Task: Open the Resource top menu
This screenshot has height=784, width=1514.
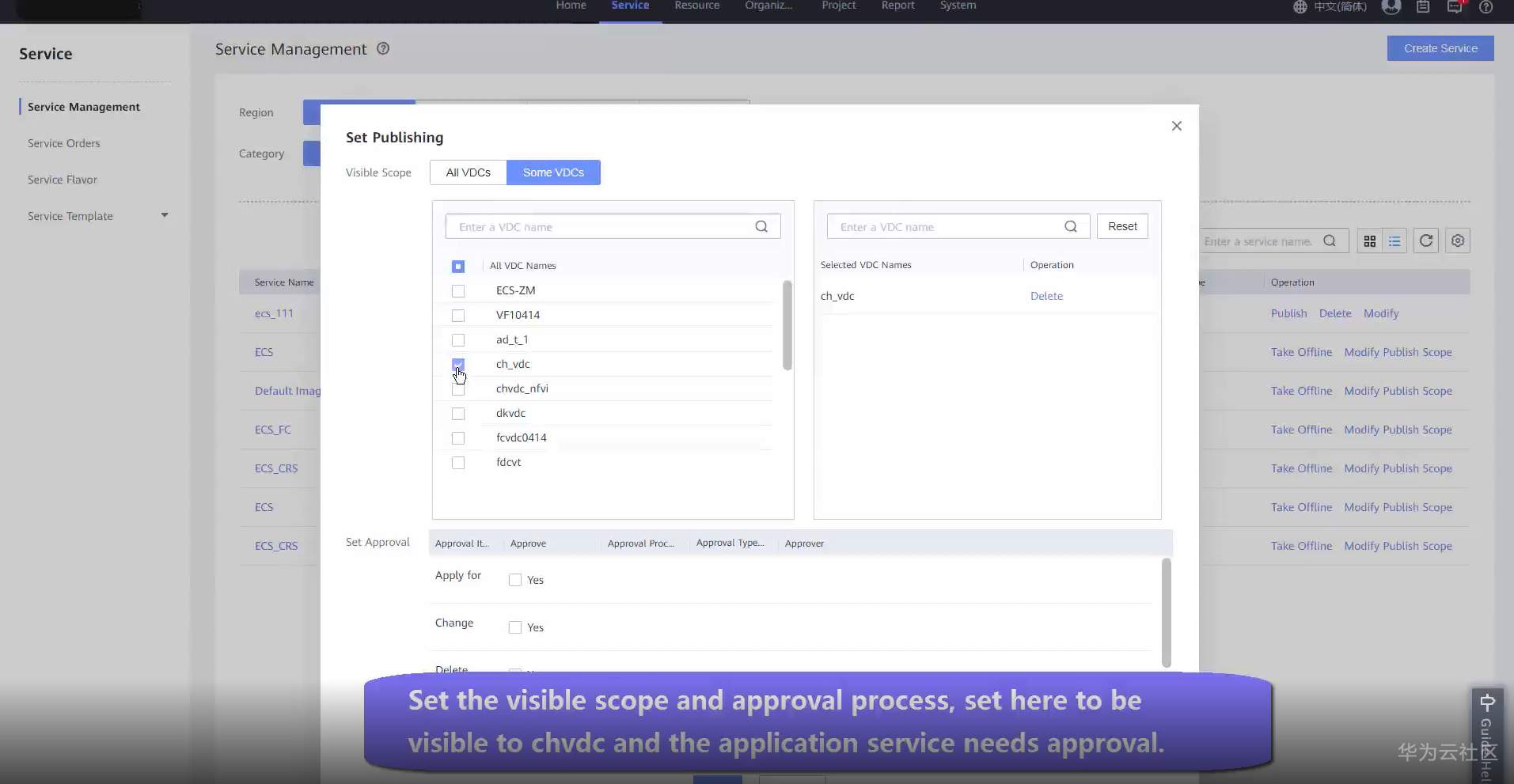Action: [x=697, y=6]
